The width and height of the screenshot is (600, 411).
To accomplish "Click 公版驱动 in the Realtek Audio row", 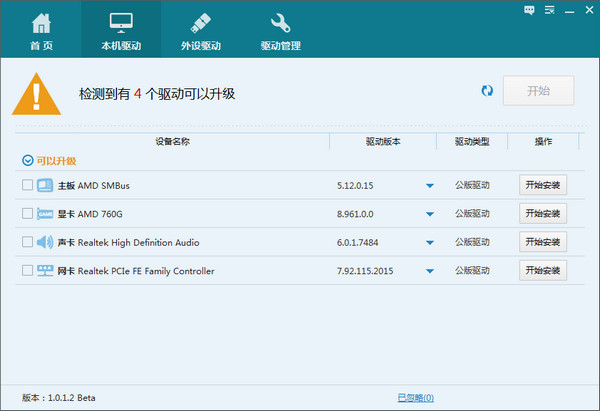I will coord(472,242).
